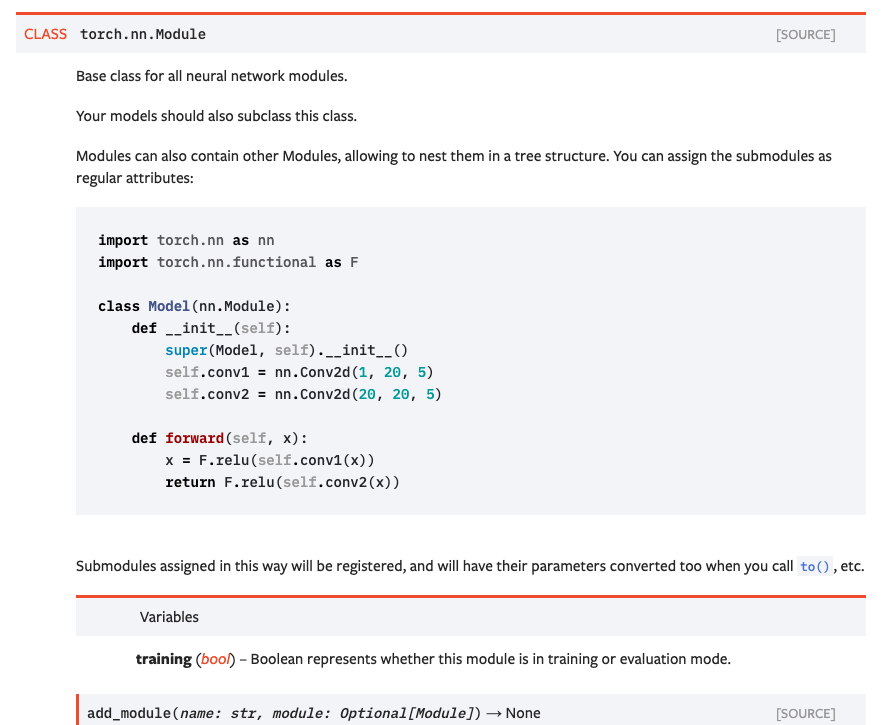Click the paragraph beginning 'Modules can also contain'
The height and width of the screenshot is (725, 890).
coord(454,167)
